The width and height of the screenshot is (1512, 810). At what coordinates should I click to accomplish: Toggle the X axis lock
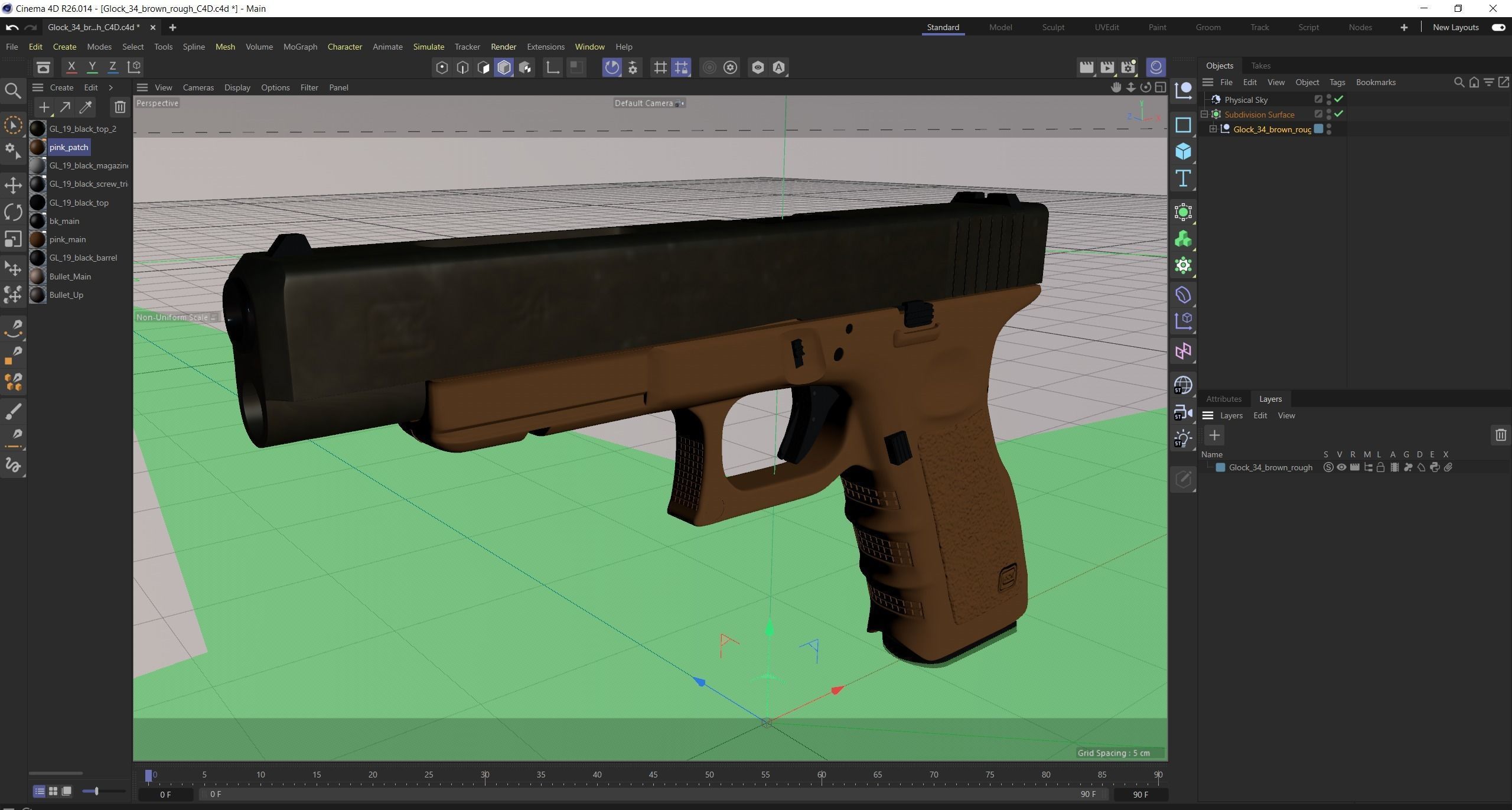(71, 67)
